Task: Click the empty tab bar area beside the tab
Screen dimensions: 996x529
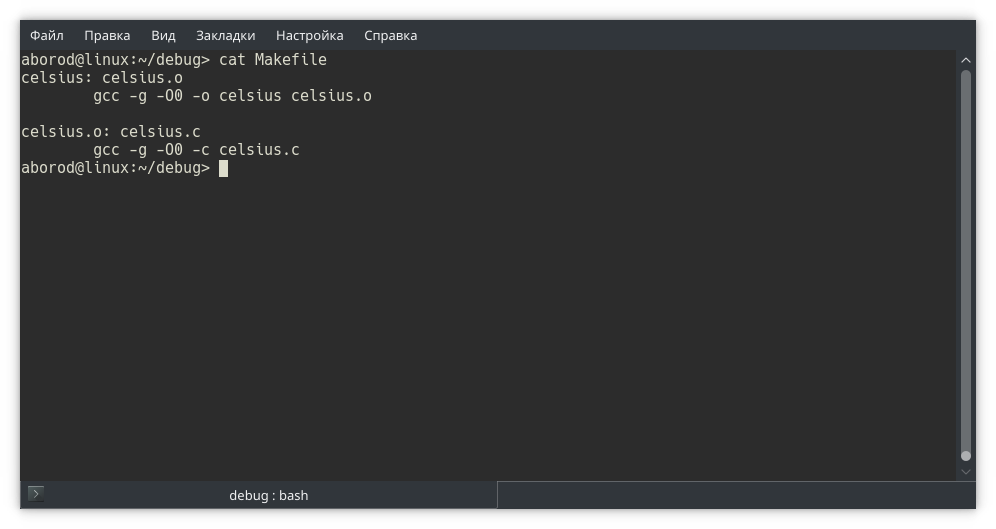Action: 730,495
